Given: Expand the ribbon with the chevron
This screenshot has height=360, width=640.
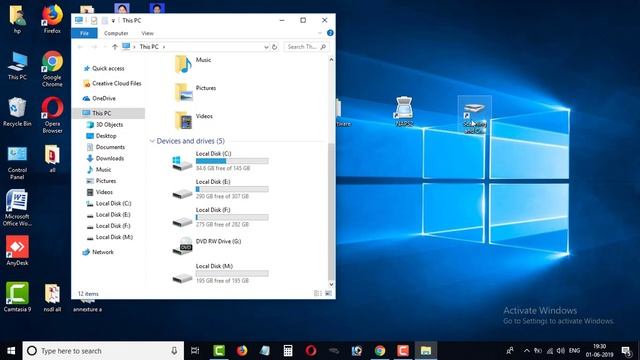Looking at the screenshot, I should point(320,33).
